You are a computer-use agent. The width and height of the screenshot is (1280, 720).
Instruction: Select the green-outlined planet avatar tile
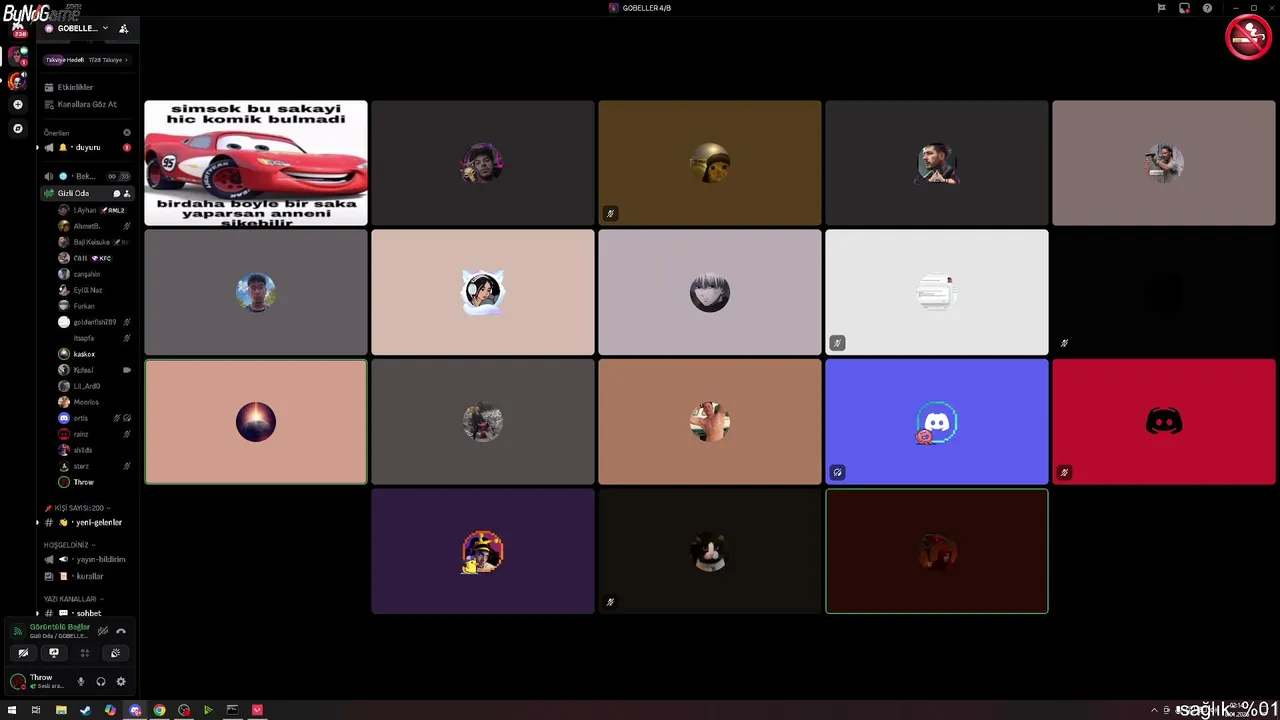click(x=256, y=422)
